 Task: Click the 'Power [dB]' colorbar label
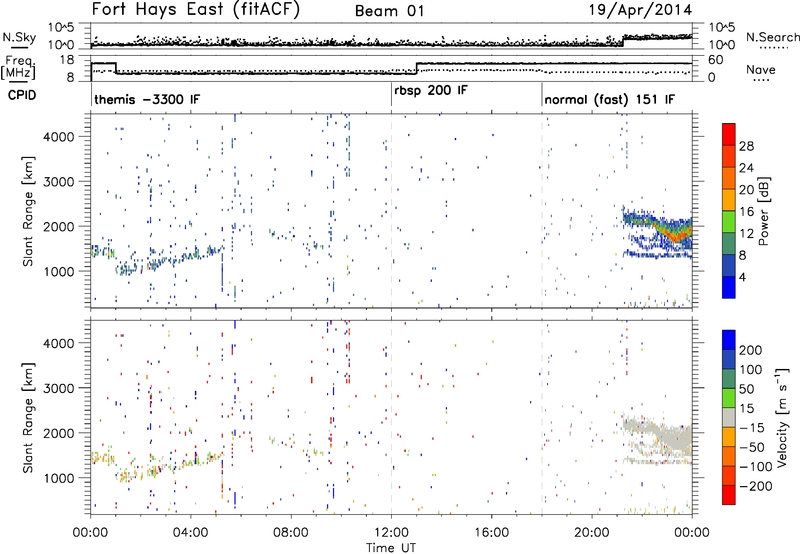click(x=764, y=211)
